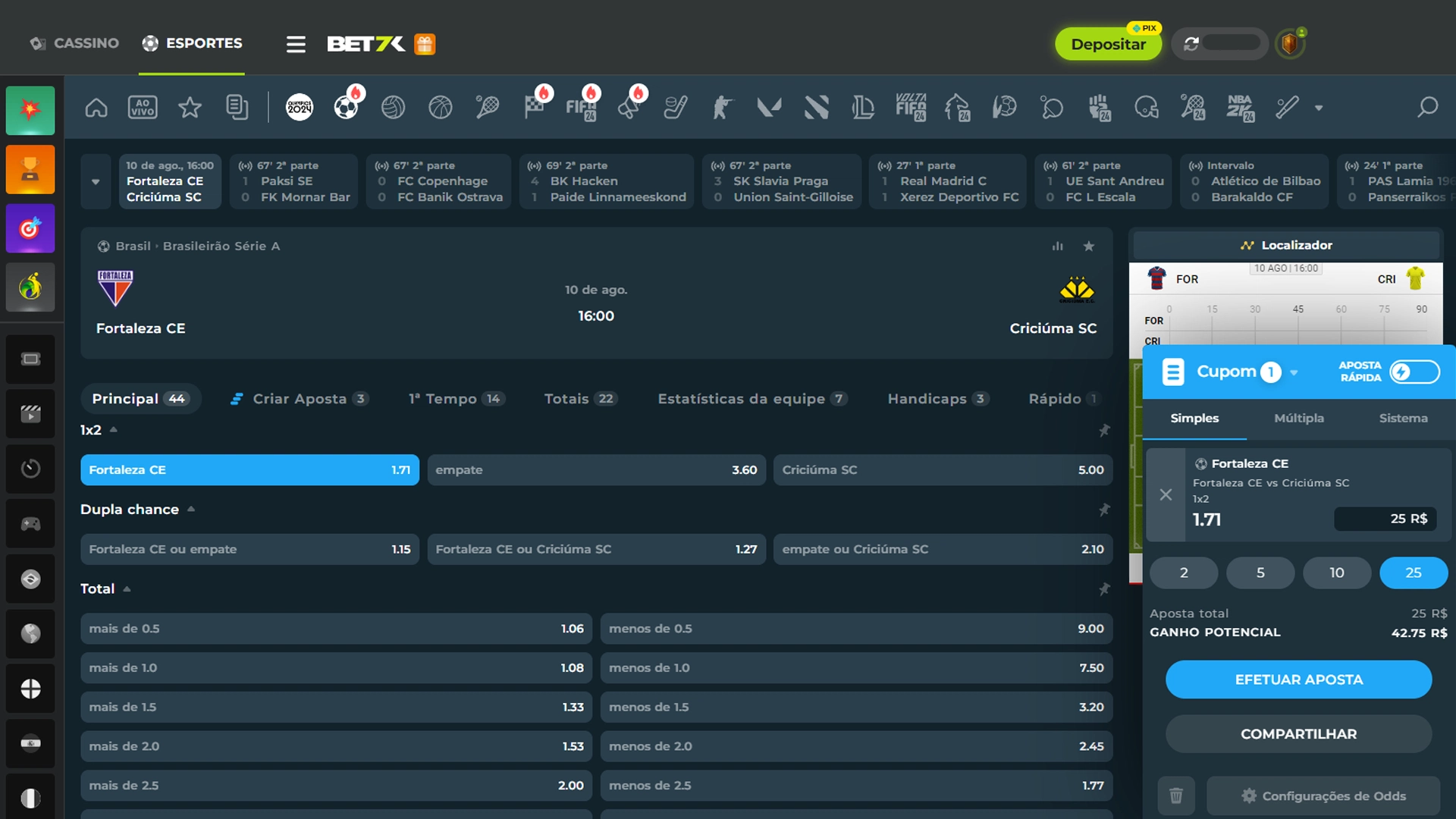Screen dimensions: 1456x819
Task: Pin the Dupla chance market
Action: tap(1104, 510)
